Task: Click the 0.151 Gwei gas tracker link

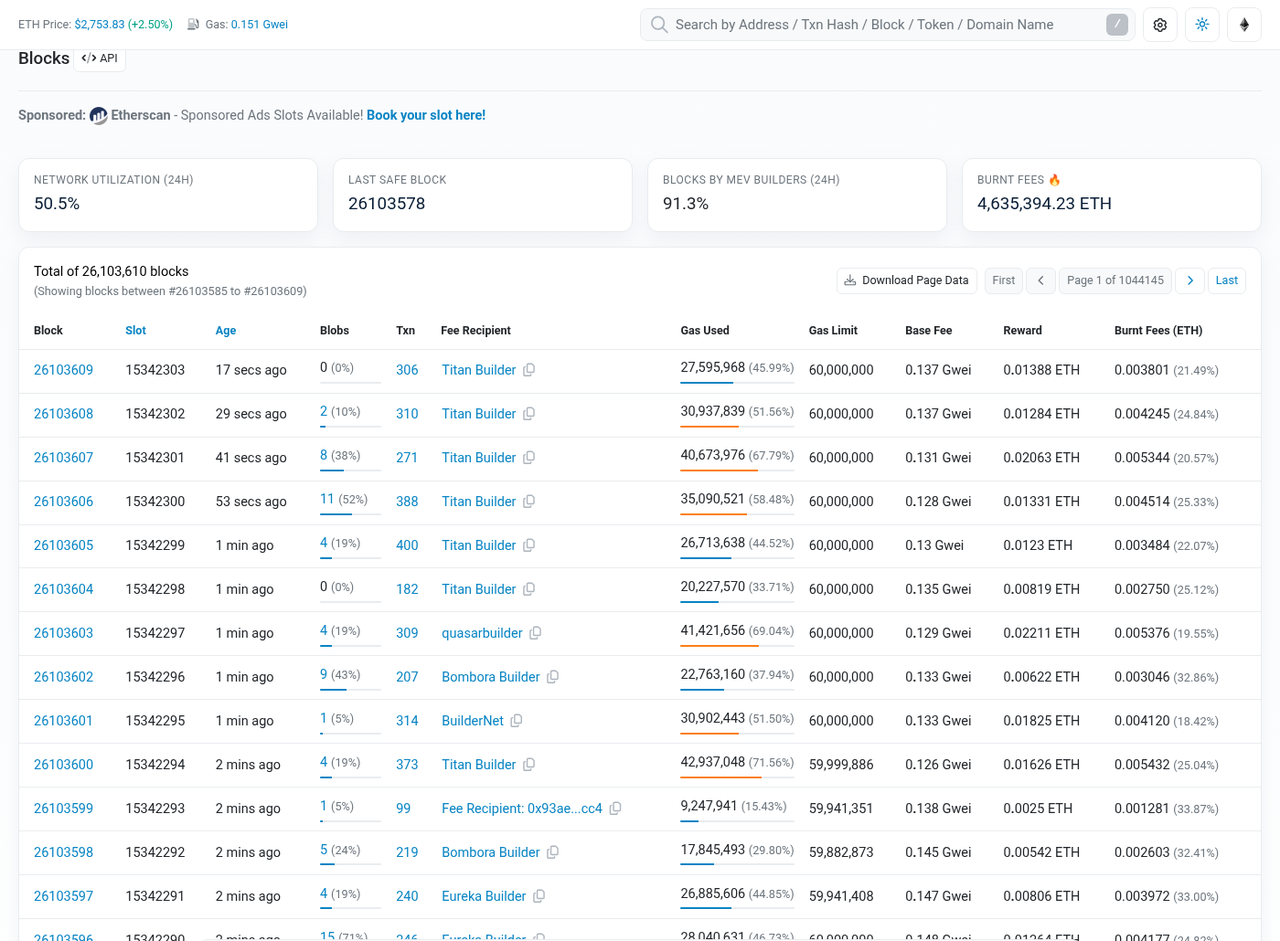Action: tap(259, 24)
